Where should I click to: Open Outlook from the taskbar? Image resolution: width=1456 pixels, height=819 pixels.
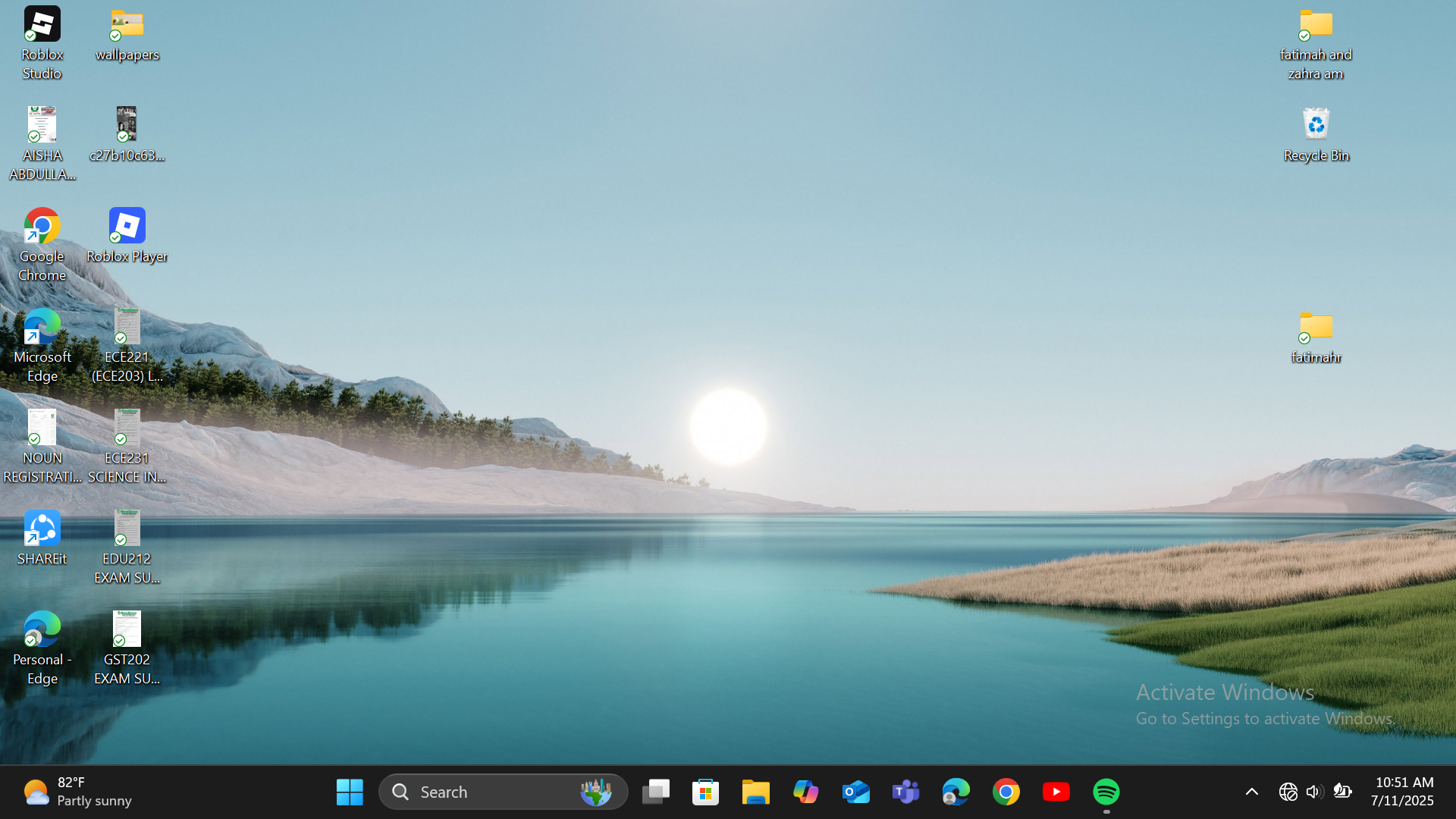pos(856,792)
